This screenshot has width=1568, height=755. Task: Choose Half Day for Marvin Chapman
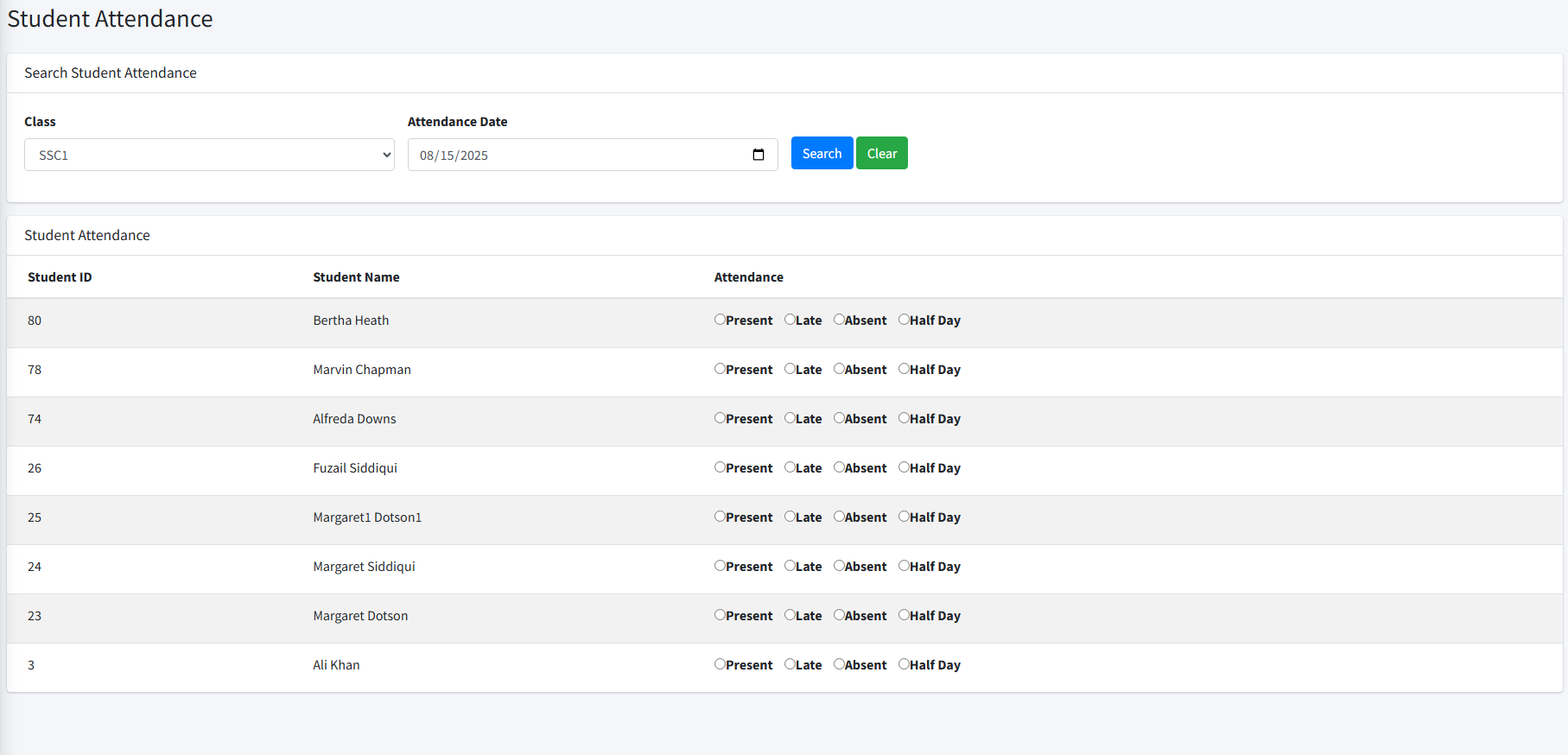[904, 369]
